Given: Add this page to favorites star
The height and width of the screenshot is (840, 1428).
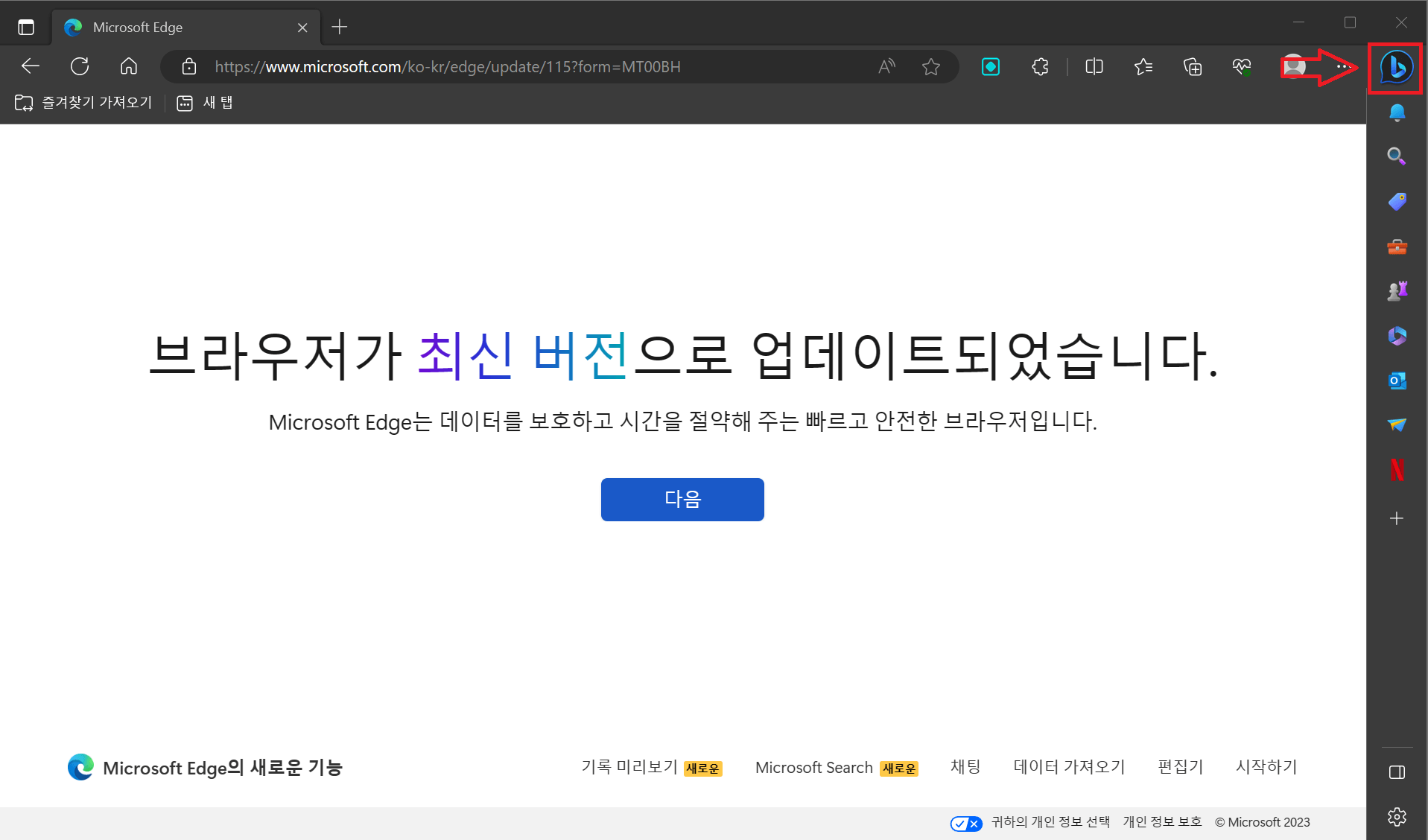Looking at the screenshot, I should (x=930, y=66).
